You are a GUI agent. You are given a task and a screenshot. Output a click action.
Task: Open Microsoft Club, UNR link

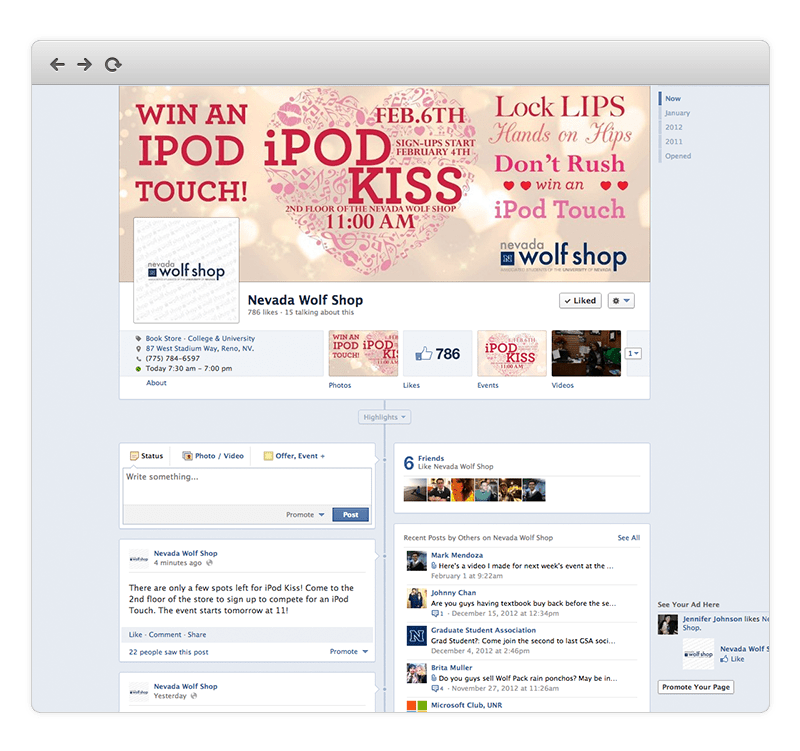click(x=466, y=705)
